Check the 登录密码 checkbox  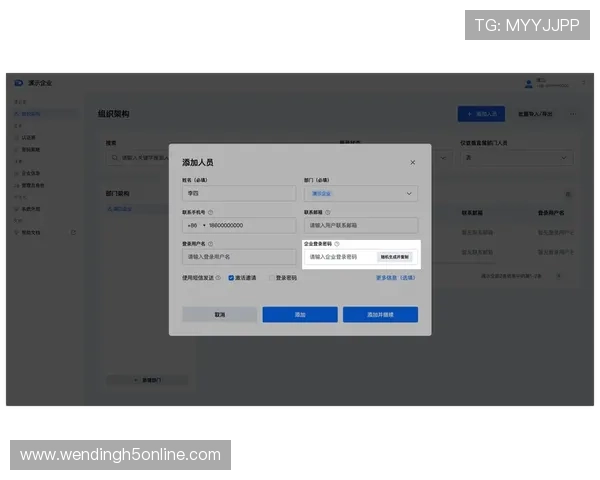point(271,278)
